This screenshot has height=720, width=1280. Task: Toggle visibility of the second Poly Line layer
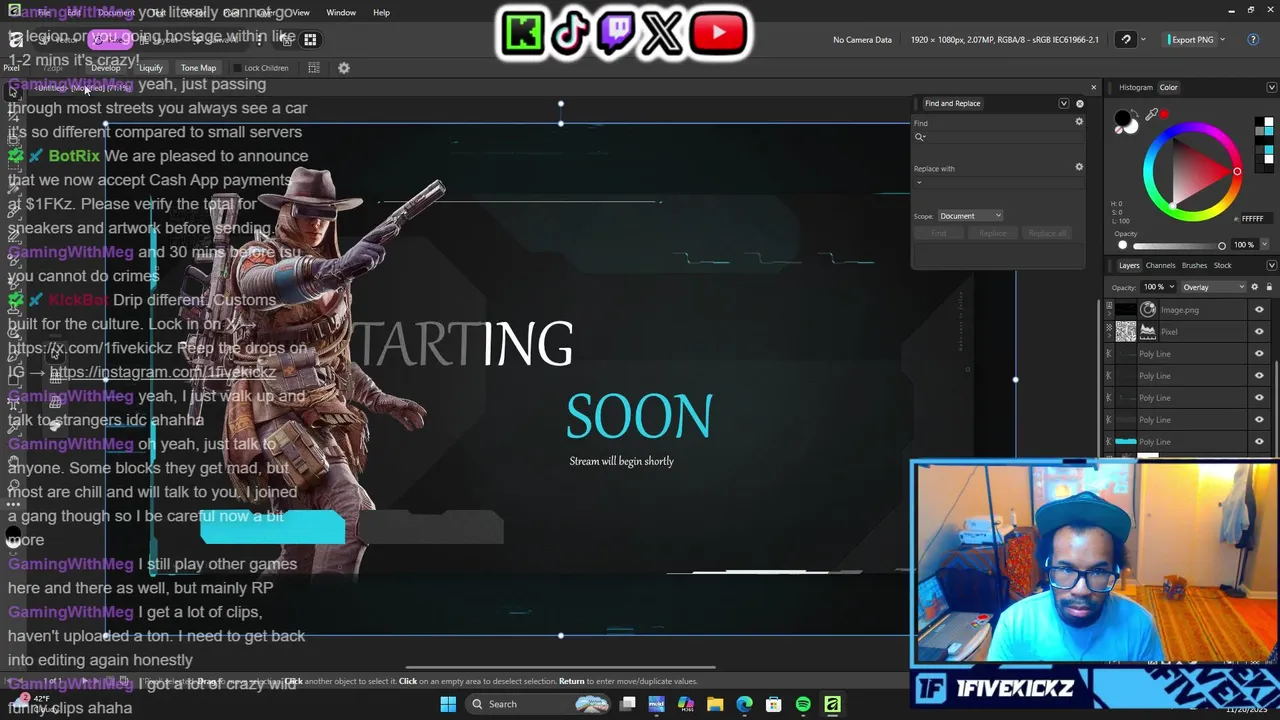pos(1259,376)
